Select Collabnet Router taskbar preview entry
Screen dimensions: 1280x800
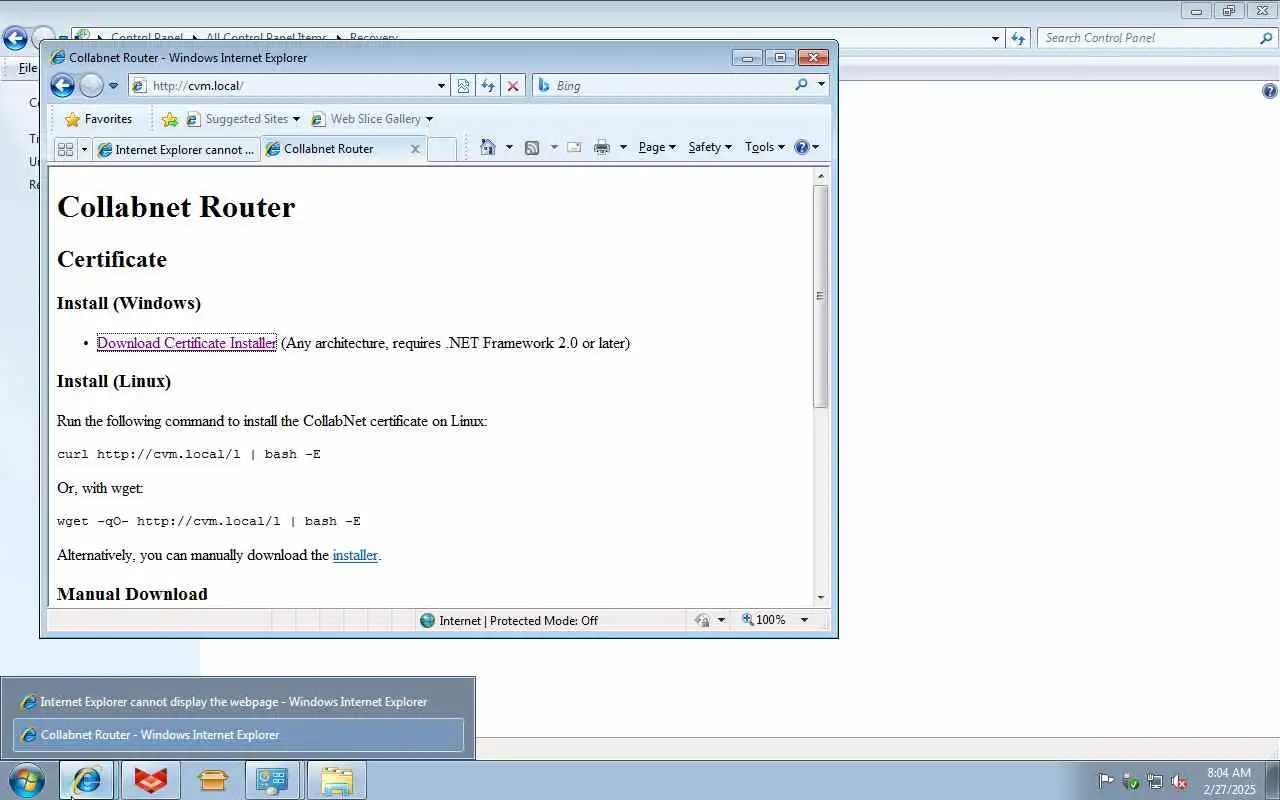(238, 735)
